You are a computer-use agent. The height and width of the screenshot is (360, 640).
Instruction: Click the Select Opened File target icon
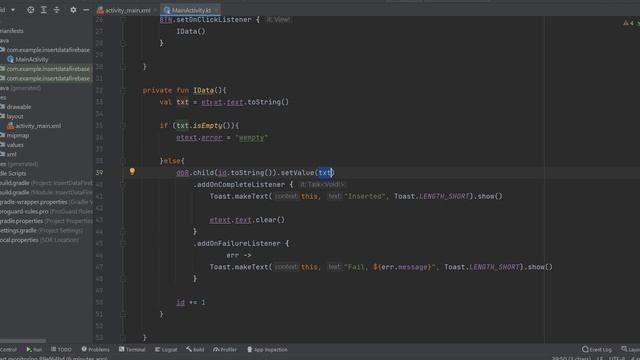(x=31, y=10)
